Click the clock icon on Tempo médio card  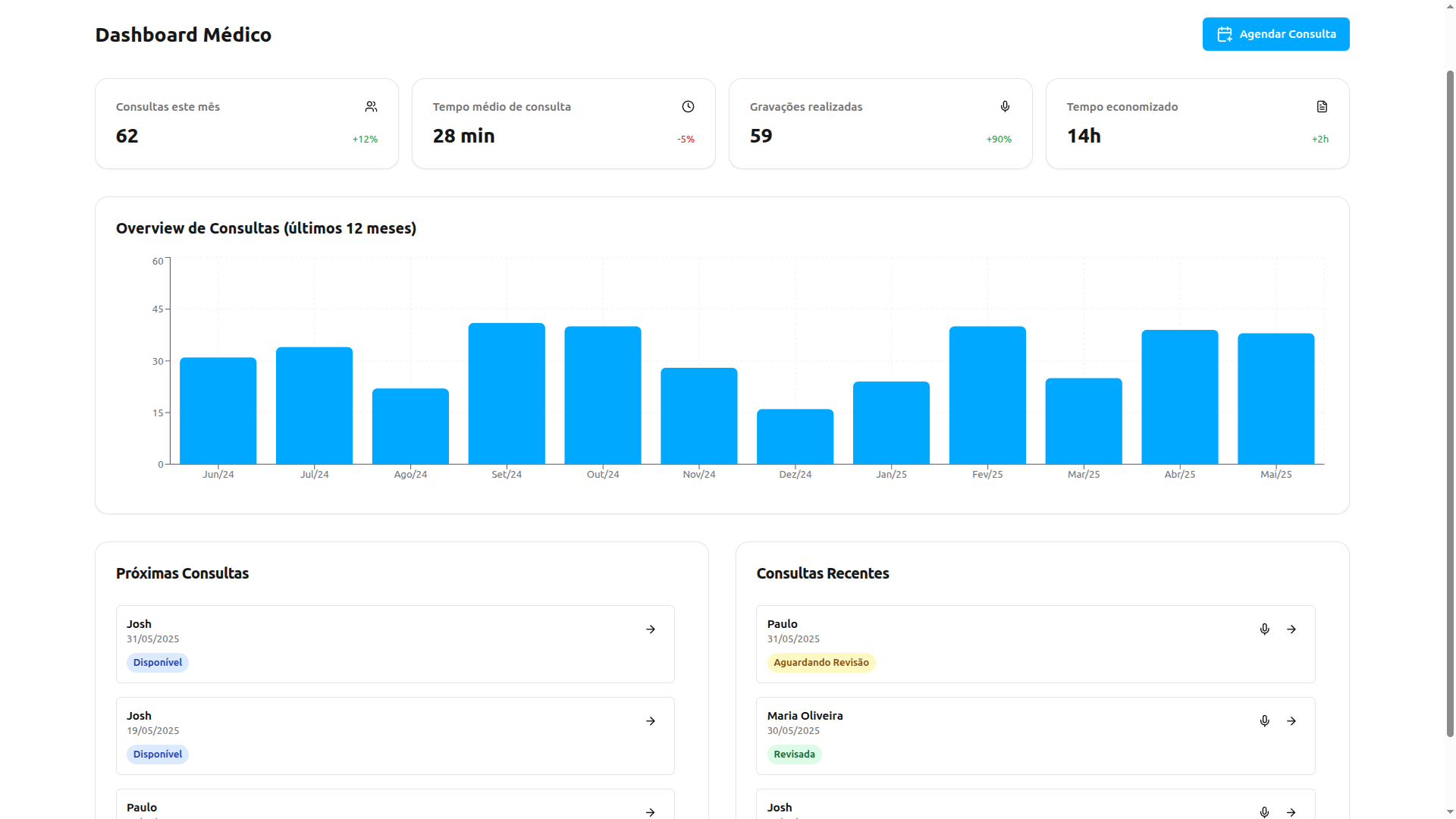coord(688,107)
